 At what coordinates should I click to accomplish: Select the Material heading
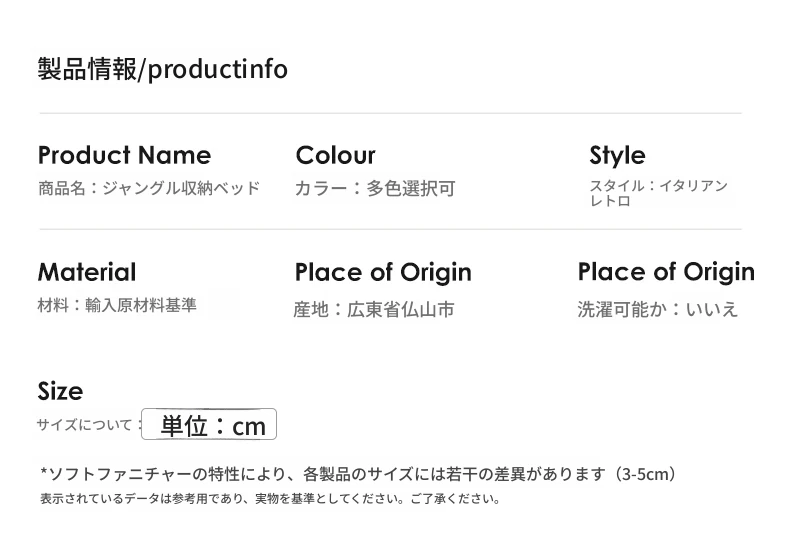(x=87, y=272)
